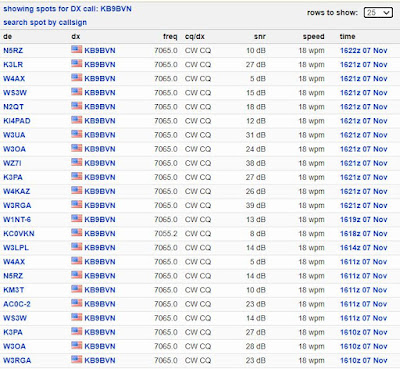Click US flag icon in KI4PAD row
Image resolution: width=400 pixels, height=369 pixels.
click(x=76, y=120)
